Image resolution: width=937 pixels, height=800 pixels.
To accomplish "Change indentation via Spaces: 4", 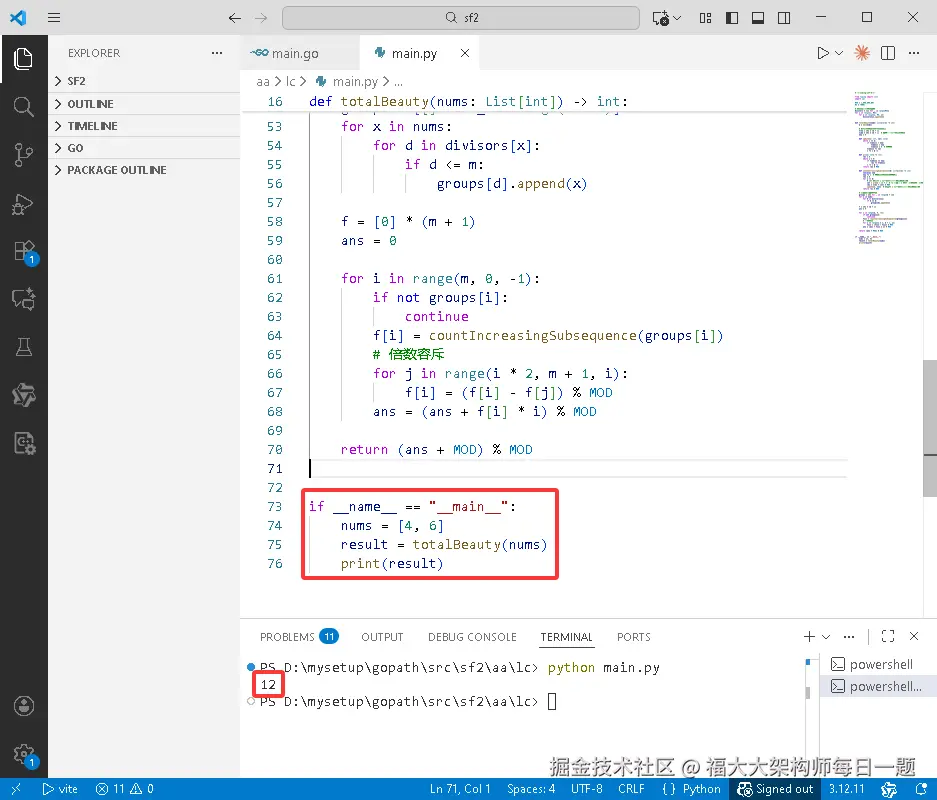I will click(x=531, y=789).
